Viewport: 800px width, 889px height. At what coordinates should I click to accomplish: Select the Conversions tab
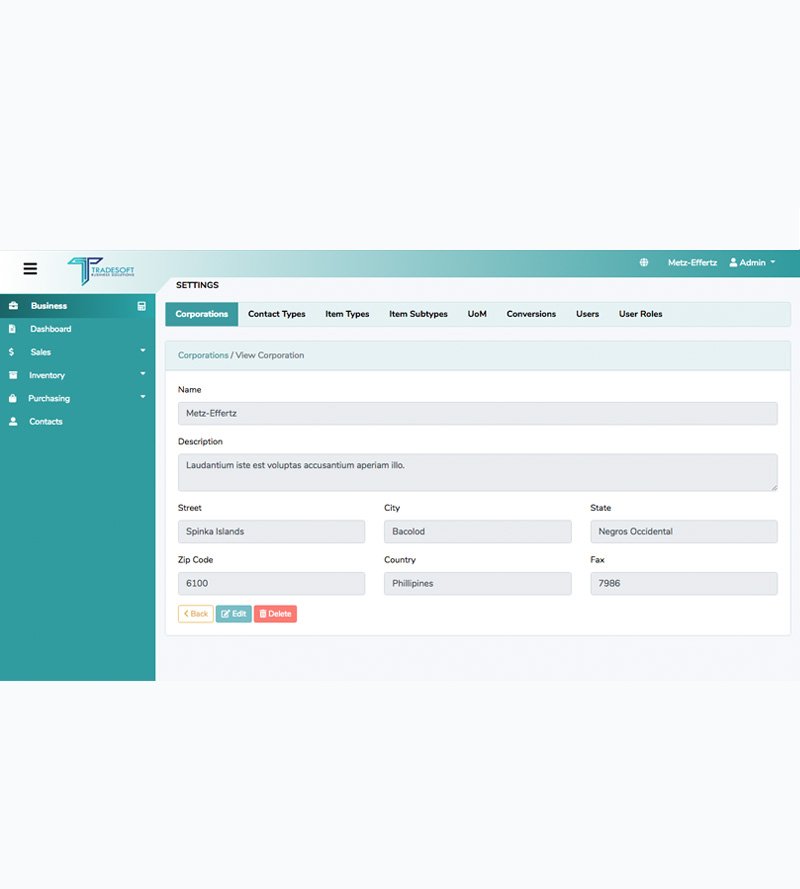[531, 314]
